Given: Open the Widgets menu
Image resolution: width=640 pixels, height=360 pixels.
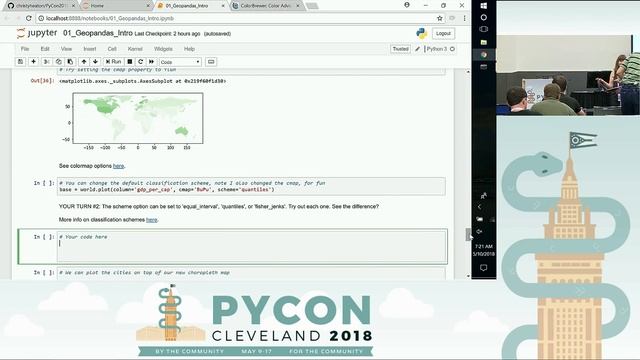Looking at the screenshot, I should pos(163,49).
